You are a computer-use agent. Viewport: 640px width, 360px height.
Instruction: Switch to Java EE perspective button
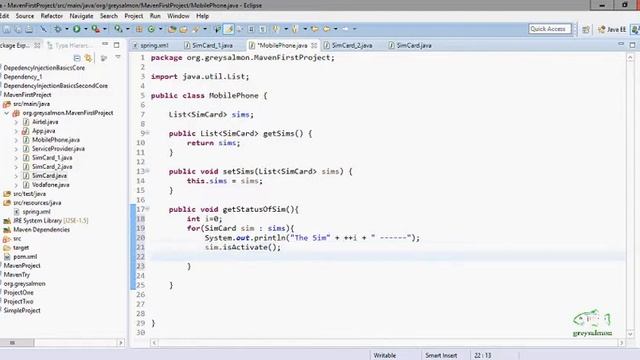tap(612, 29)
